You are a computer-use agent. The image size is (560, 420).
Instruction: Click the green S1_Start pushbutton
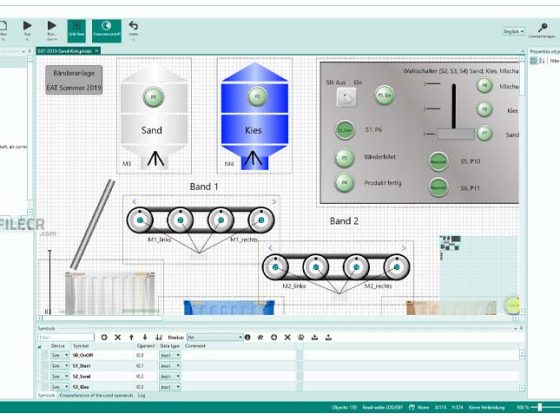345,130
